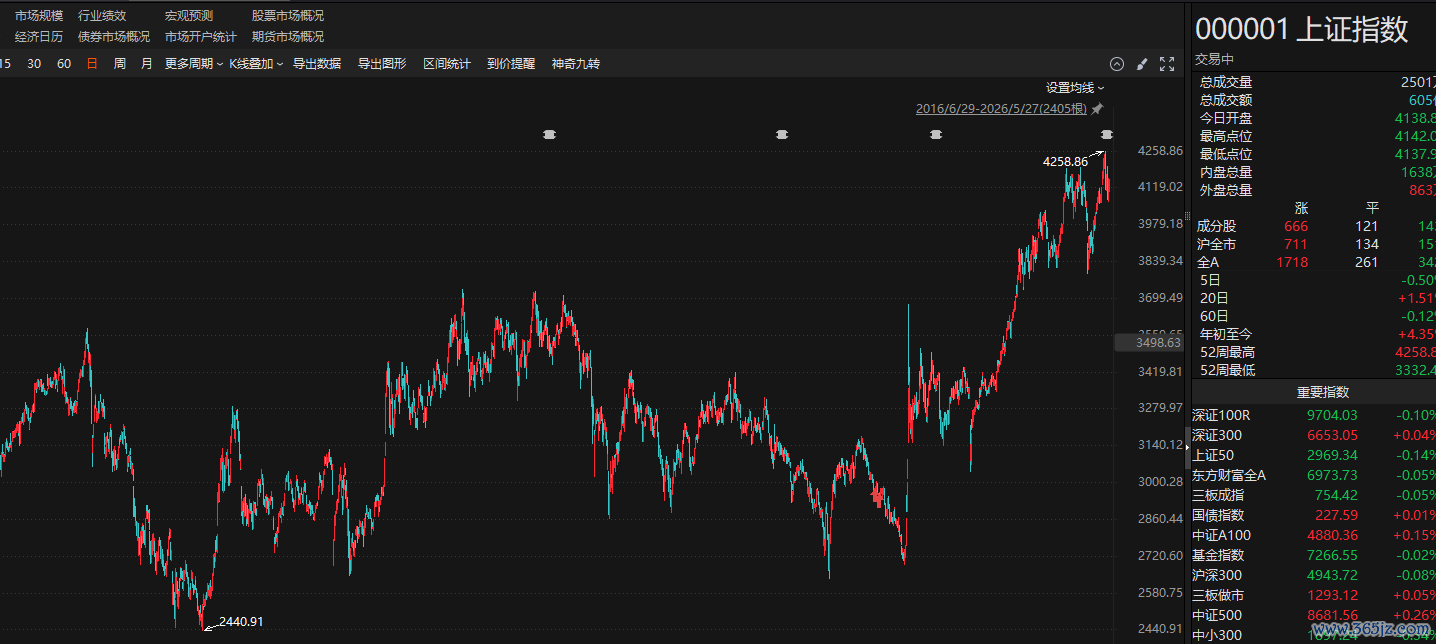Open the second event marker from the left above the chart

pos(782,134)
